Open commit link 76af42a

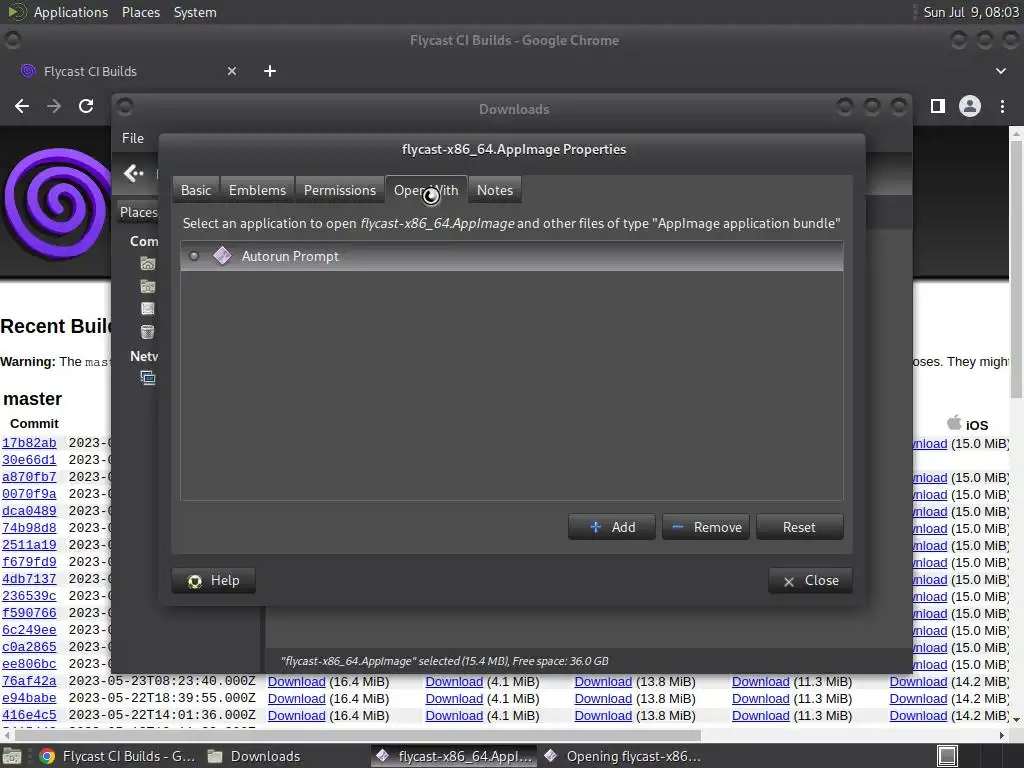point(29,681)
